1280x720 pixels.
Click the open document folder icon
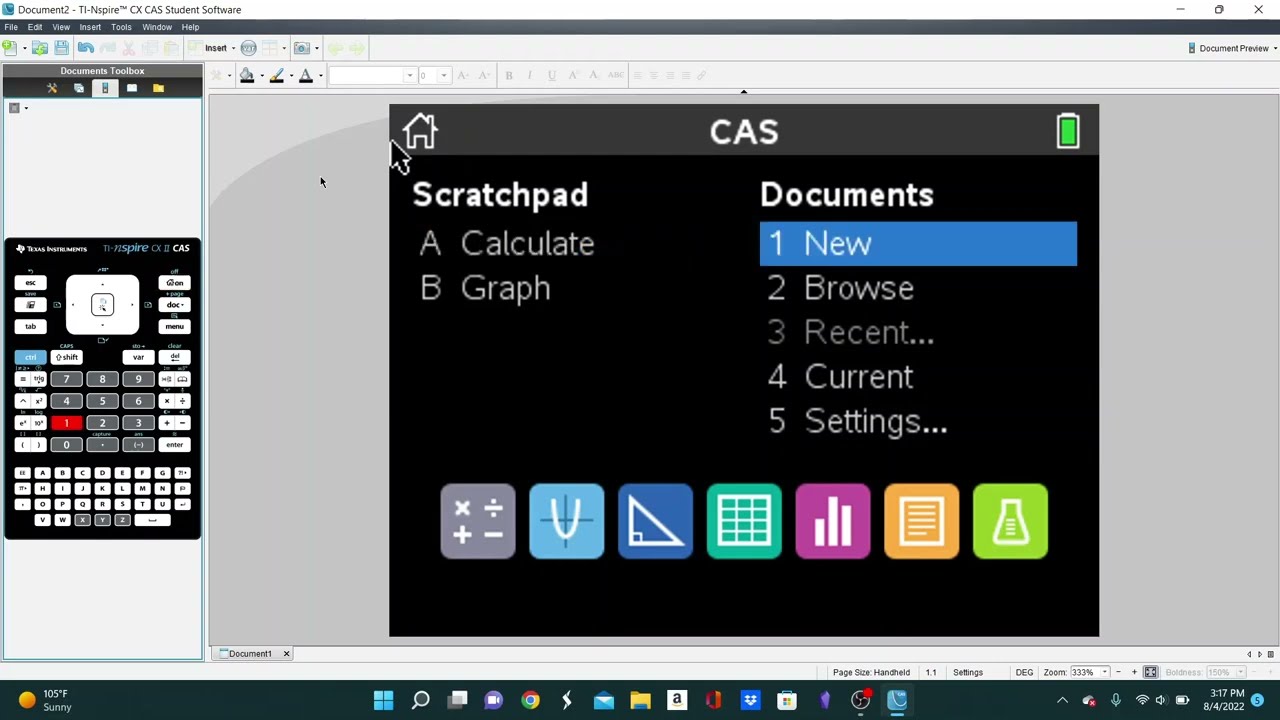click(x=40, y=48)
